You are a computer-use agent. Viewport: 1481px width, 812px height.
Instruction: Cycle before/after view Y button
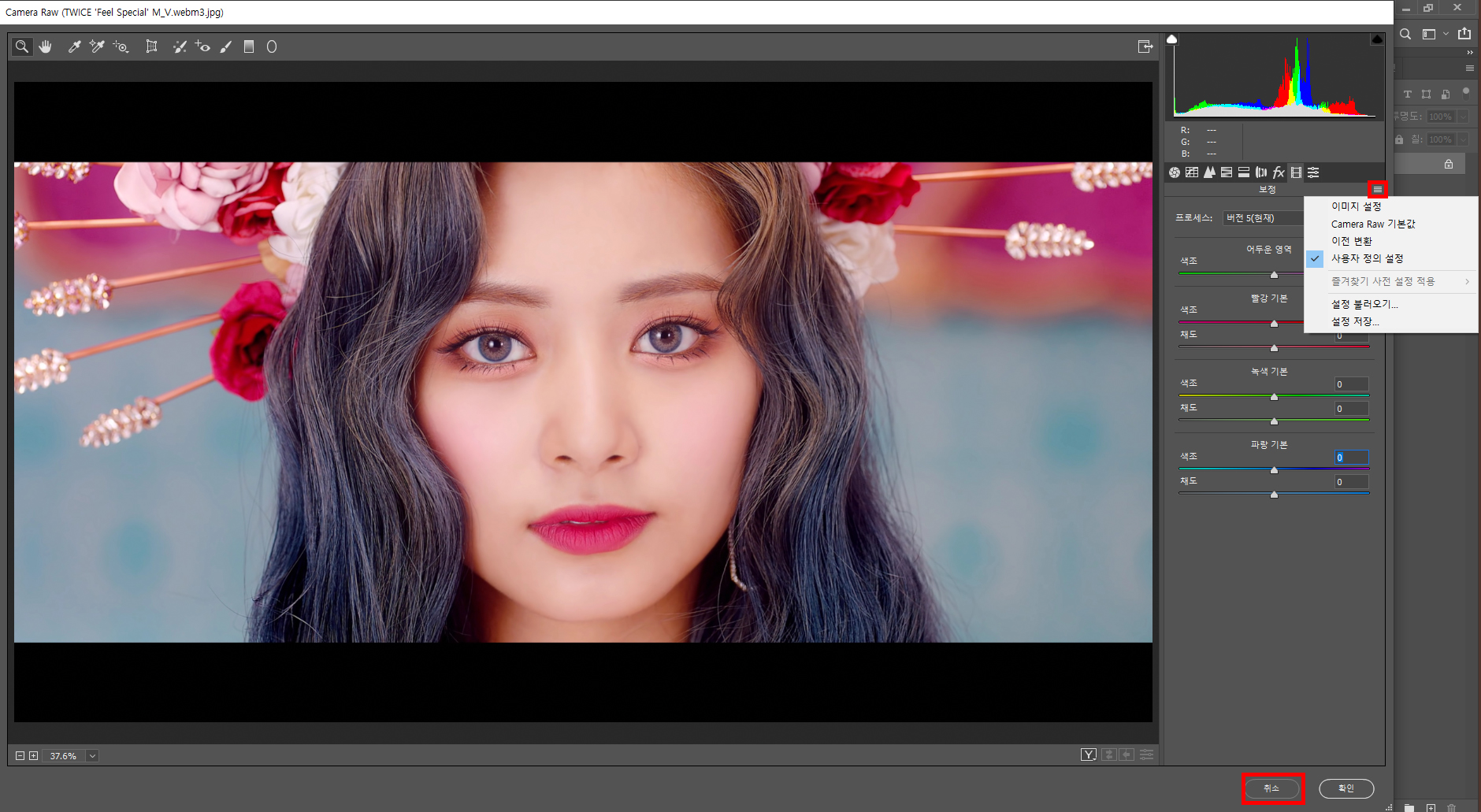1089,755
